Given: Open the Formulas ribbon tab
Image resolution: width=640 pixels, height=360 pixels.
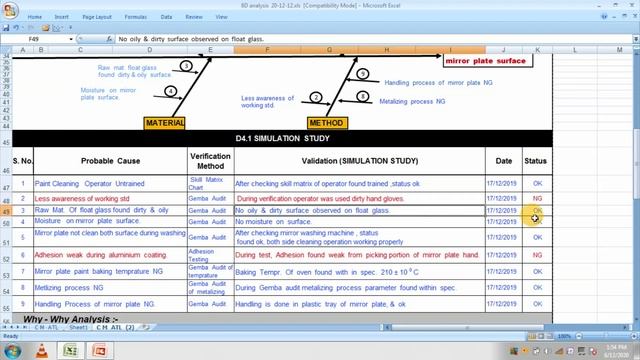Looking at the screenshot, I should pyautogui.click(x=136, y=17).
